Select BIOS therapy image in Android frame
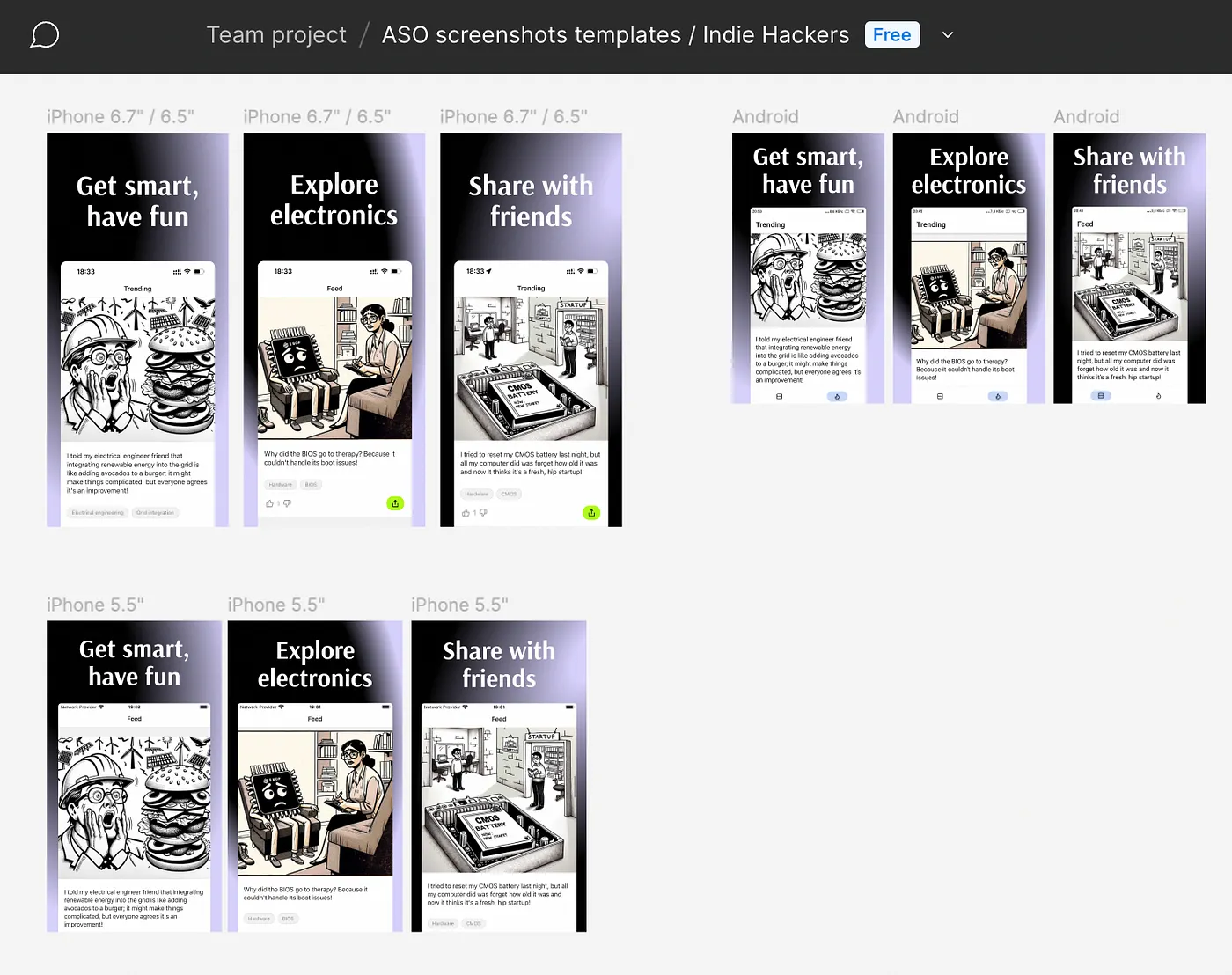This screenshot has width=1232, height=975. pos(969,295)
